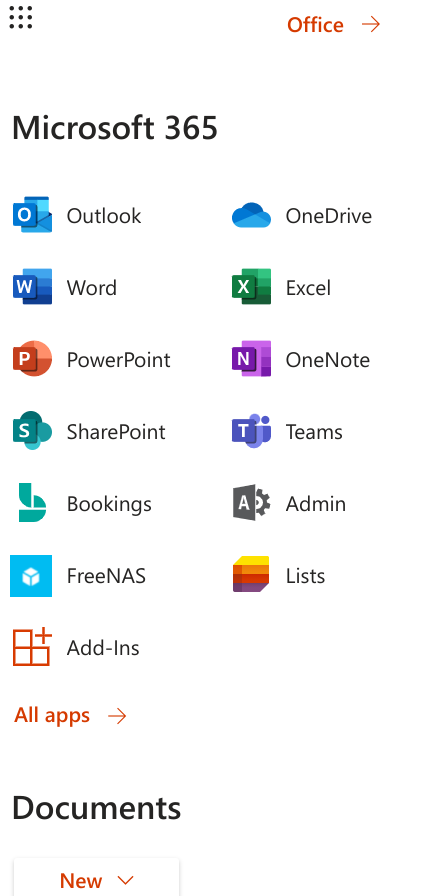Select the Add-Ins grid icon
The image size is (442, 896).
click(33, 647)
